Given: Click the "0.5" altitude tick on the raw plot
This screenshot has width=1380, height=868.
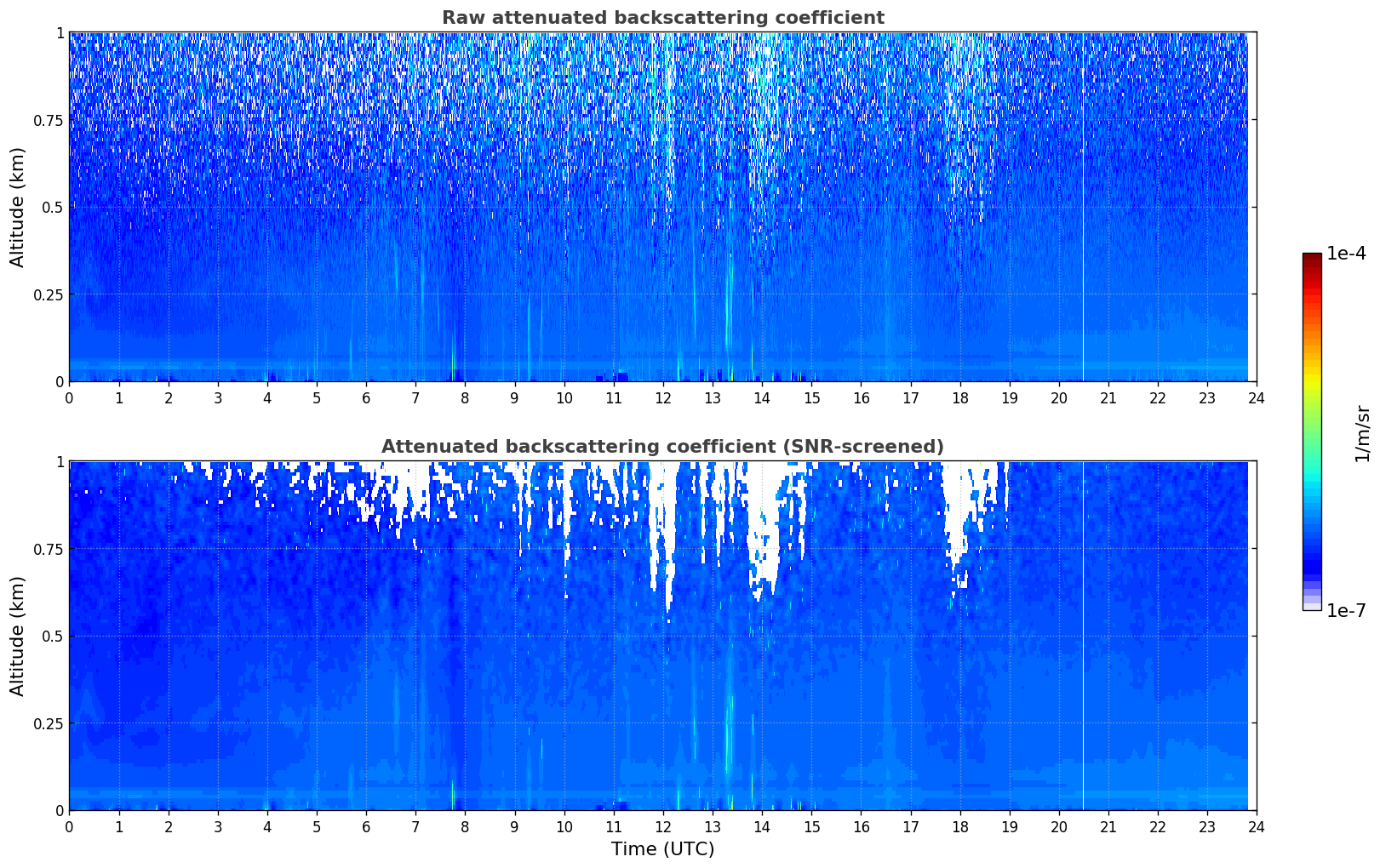Looking at the screenshot, I should pos(53,207).
